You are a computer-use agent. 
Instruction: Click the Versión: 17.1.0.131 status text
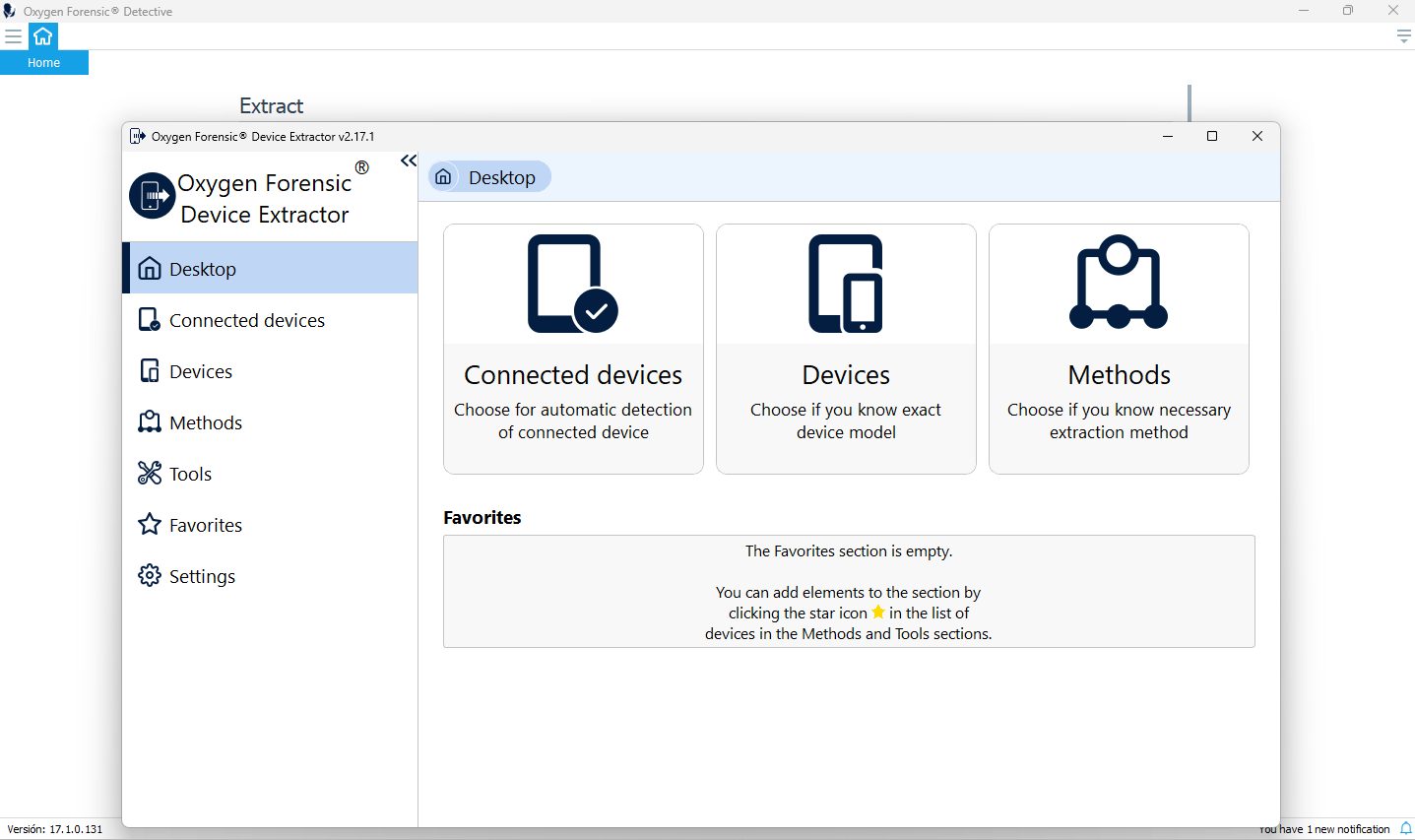(x=55, y=829)
